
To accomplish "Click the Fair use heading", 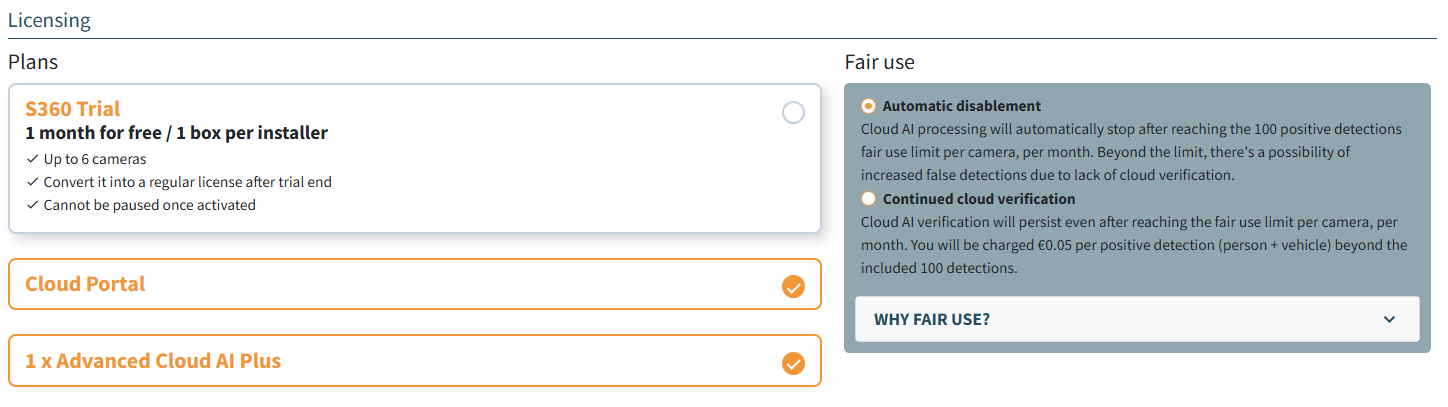I will click(880, 62).
